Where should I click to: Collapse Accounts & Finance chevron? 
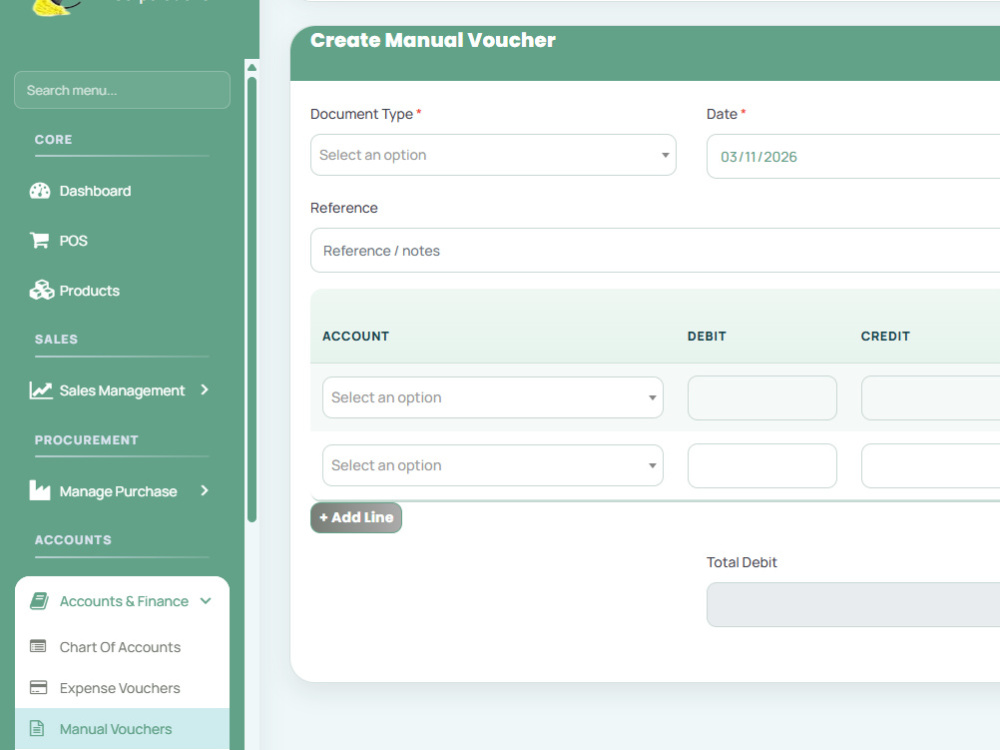pyautogui.click(x=205, y=601)
